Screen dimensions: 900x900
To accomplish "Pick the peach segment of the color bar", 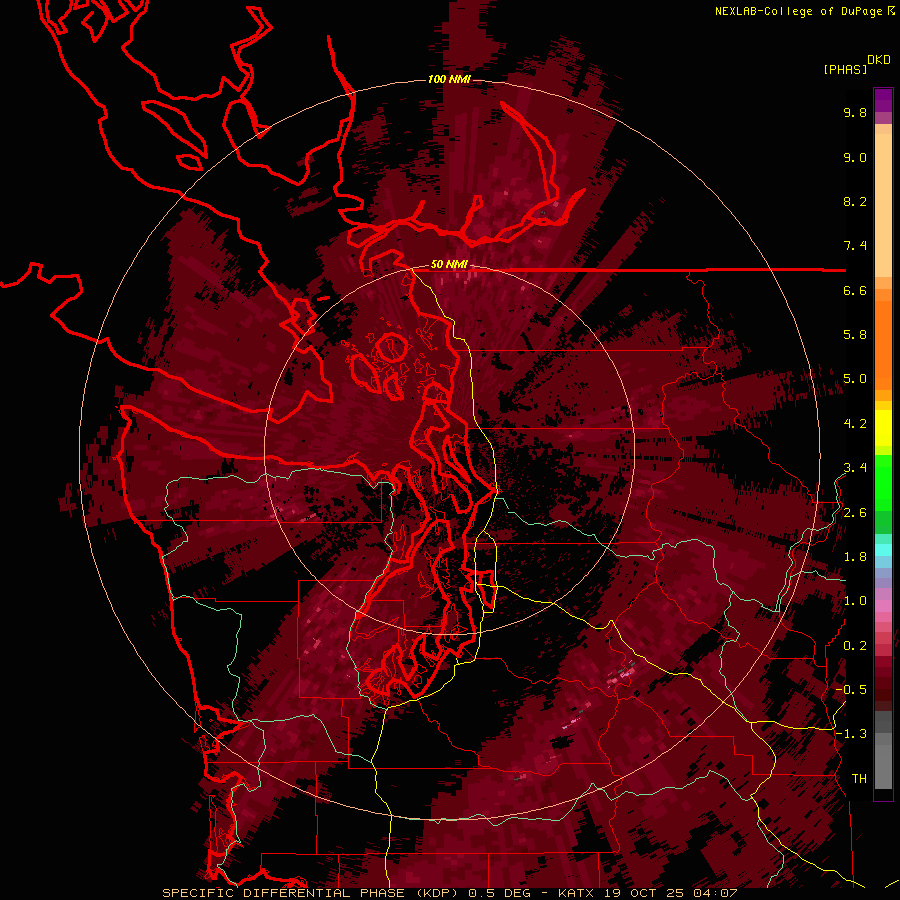I will (883, 207).
